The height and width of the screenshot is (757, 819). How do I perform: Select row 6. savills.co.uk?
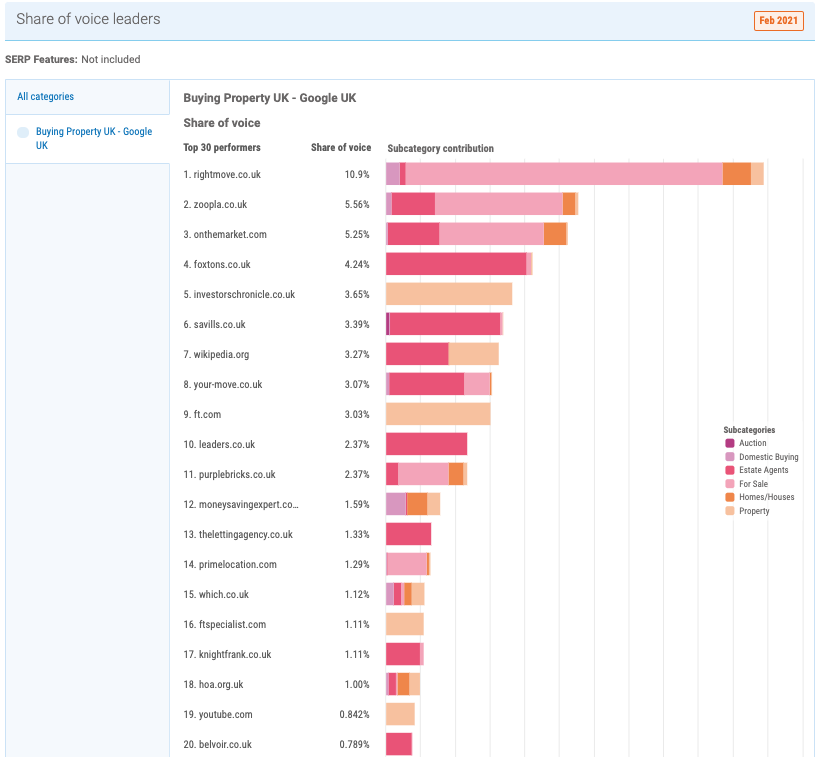click(x=215, y=324)
